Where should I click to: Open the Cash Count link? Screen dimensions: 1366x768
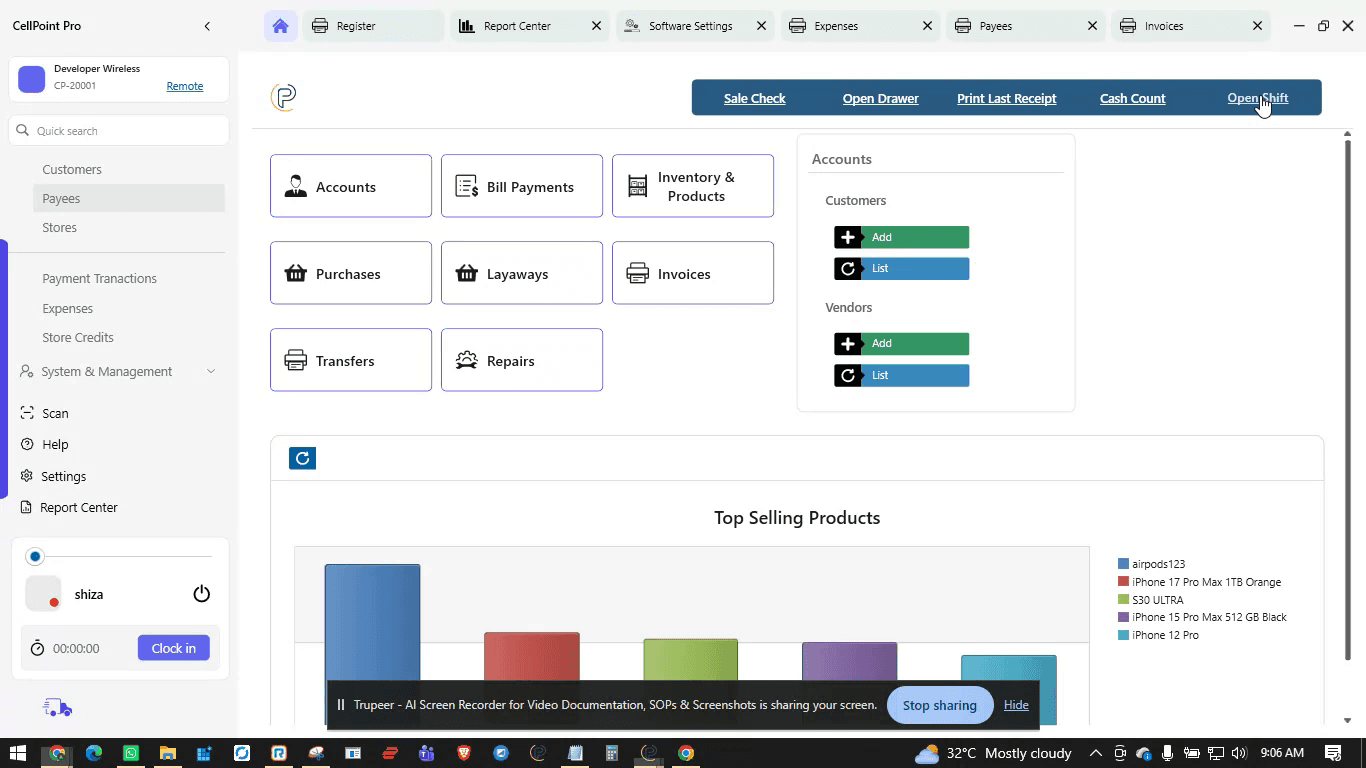click(1132, 98)
